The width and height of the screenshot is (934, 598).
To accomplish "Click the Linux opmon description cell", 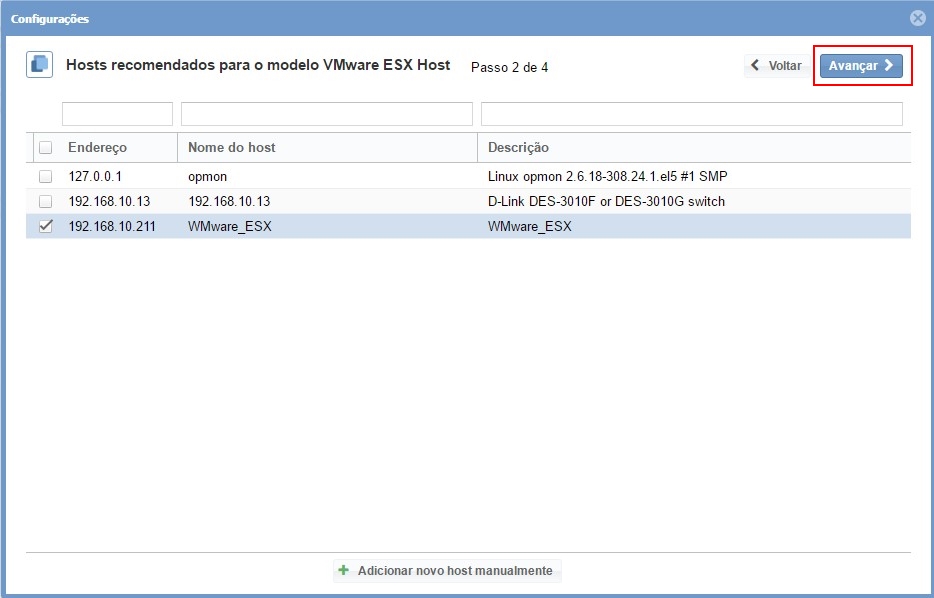I will [x=607, y=176].
